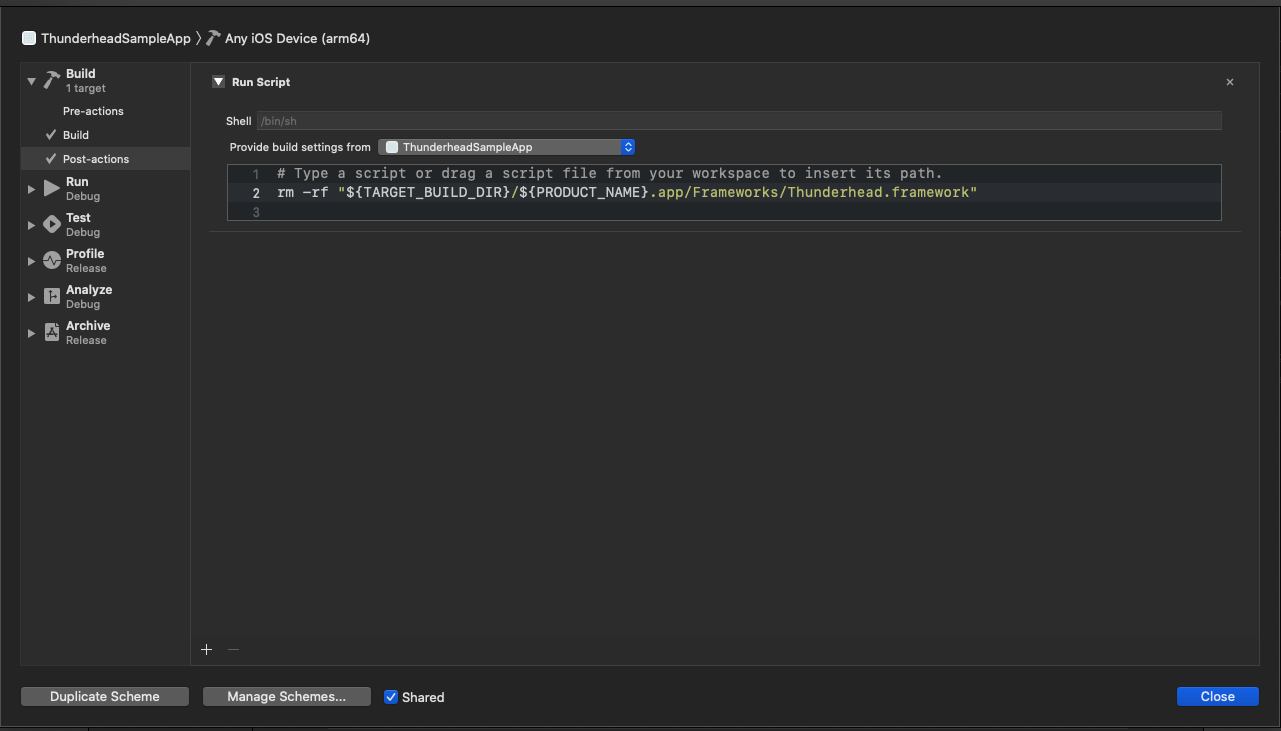Click the rm -rf script line
The width and height of the screenshot is (1281, 731).
click(627, 192)
